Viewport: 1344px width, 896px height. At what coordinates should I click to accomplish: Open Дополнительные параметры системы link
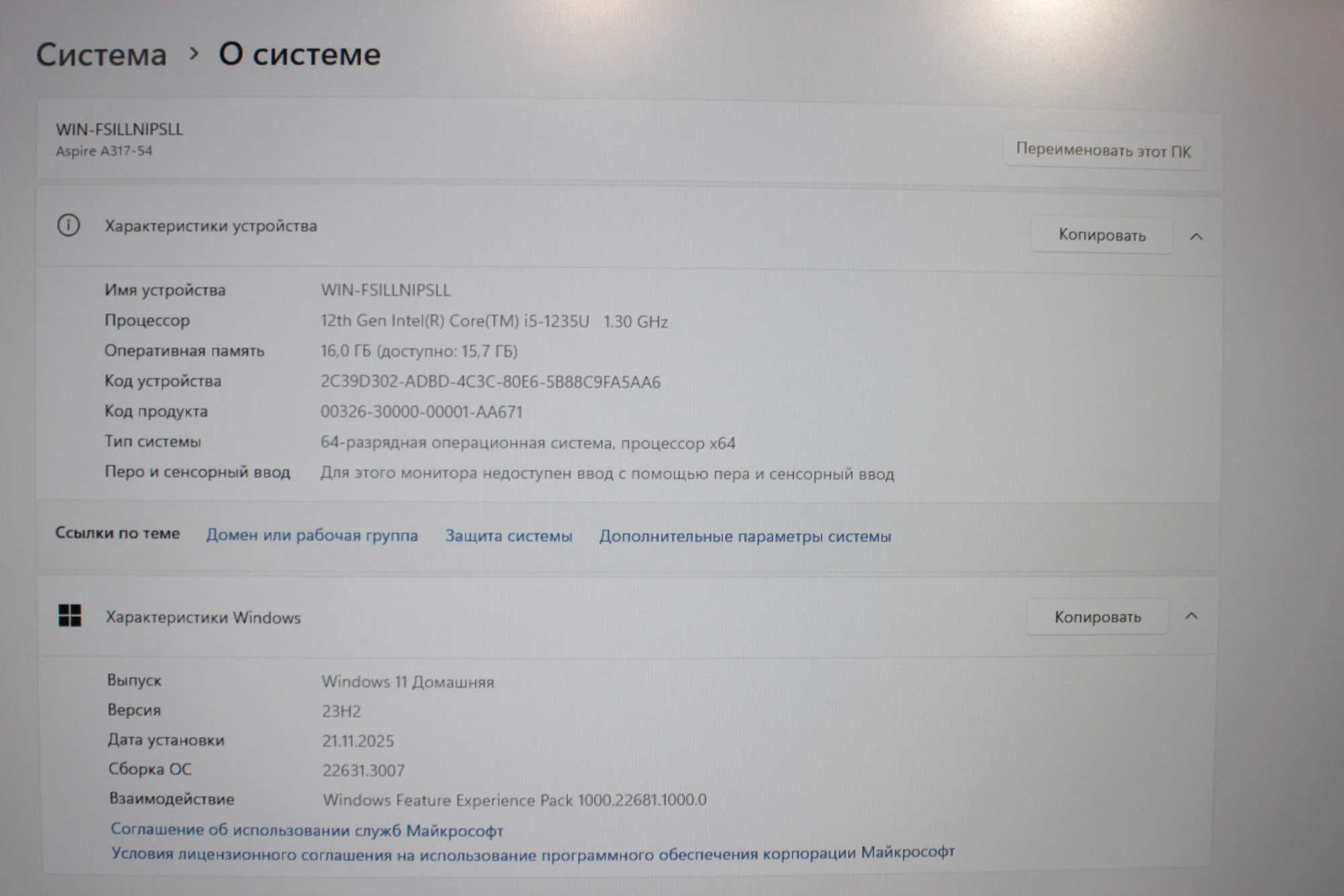(x=745, y=537)
